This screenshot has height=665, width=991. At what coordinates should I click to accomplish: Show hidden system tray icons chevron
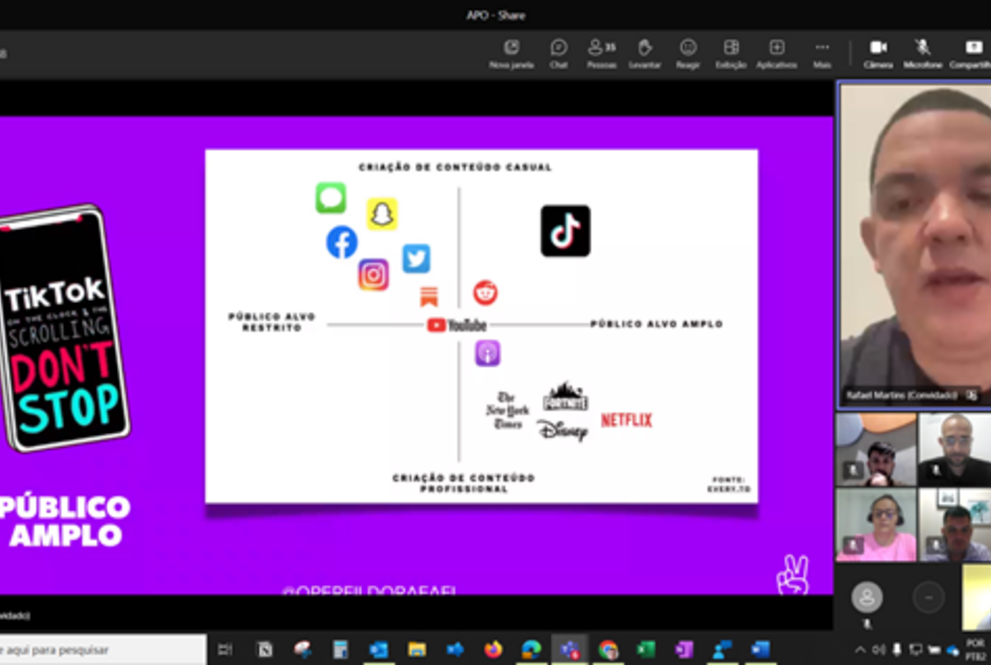tap(860, 650)
